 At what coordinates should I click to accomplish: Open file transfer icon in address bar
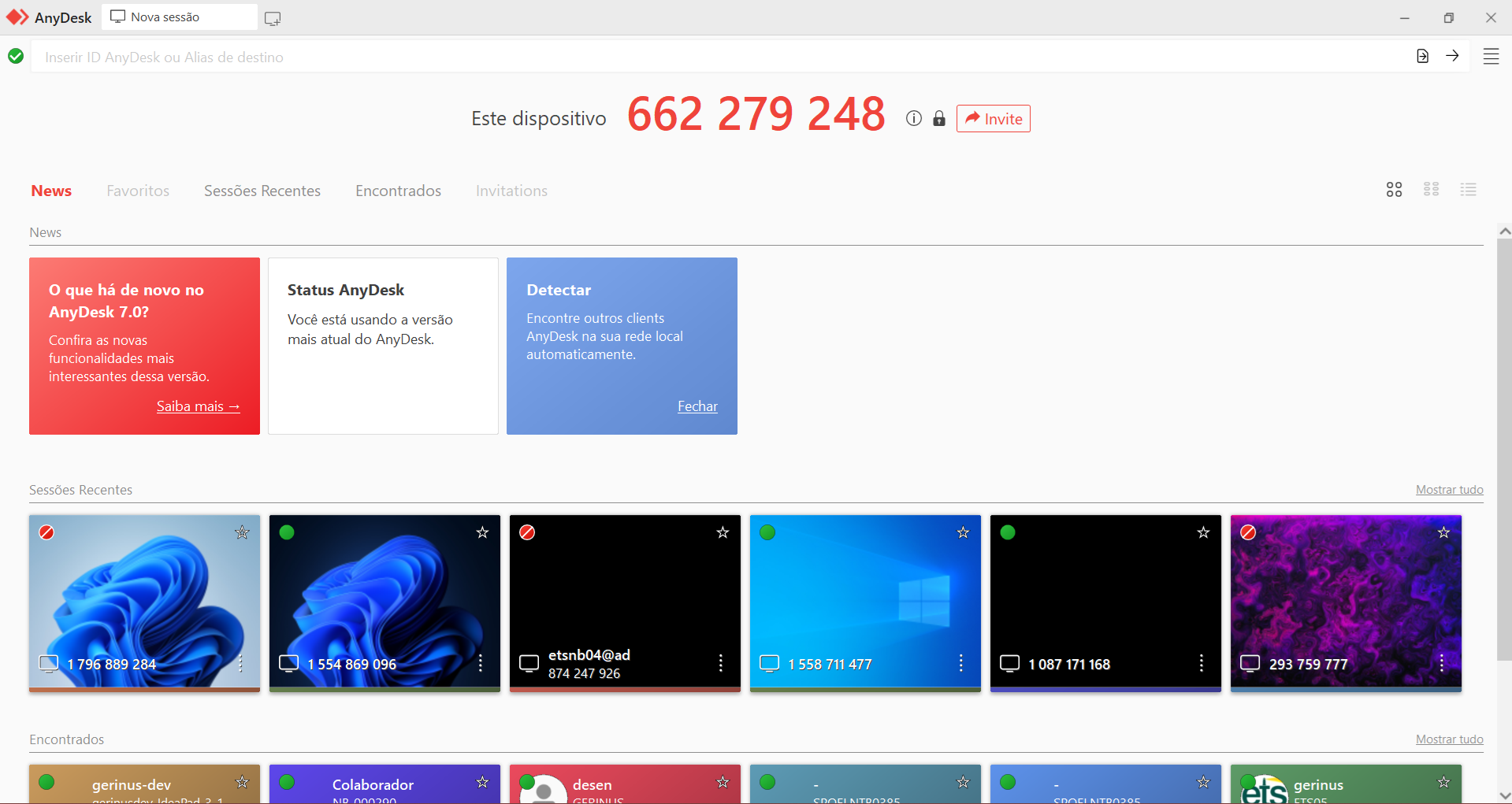[1422, 56]
